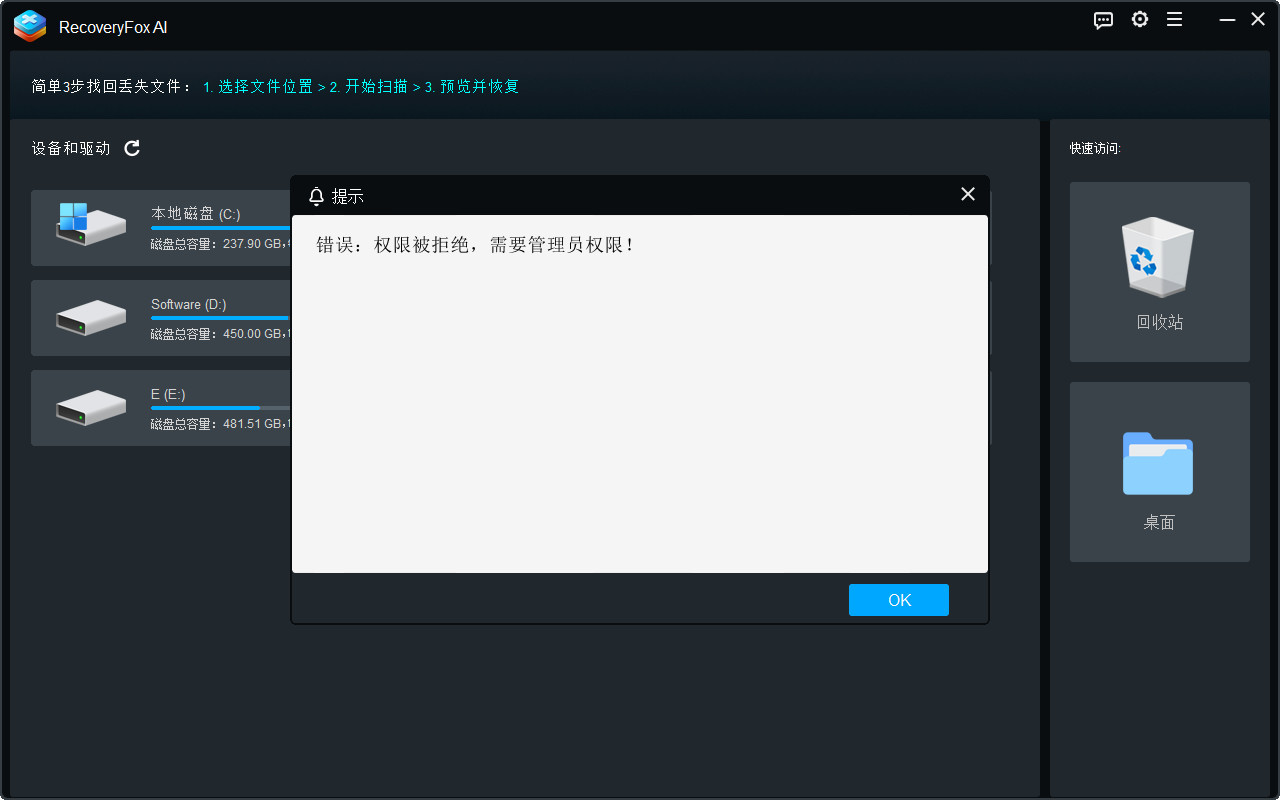
Task: Select the Software (D:) drive icon
Action: 90,318
